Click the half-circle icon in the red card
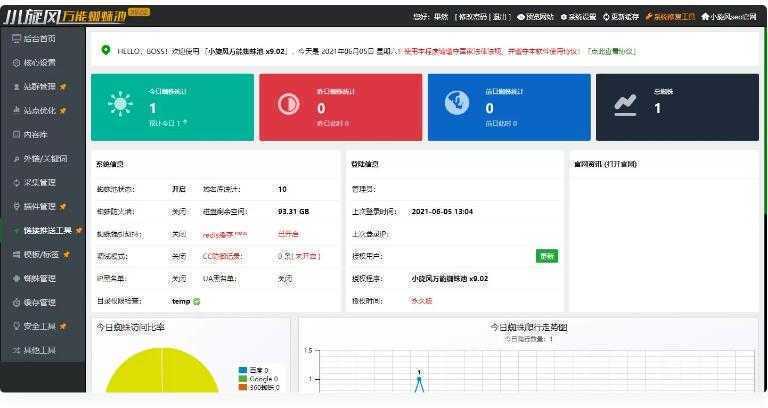768x408 pixels. click(x=289, y=104)
